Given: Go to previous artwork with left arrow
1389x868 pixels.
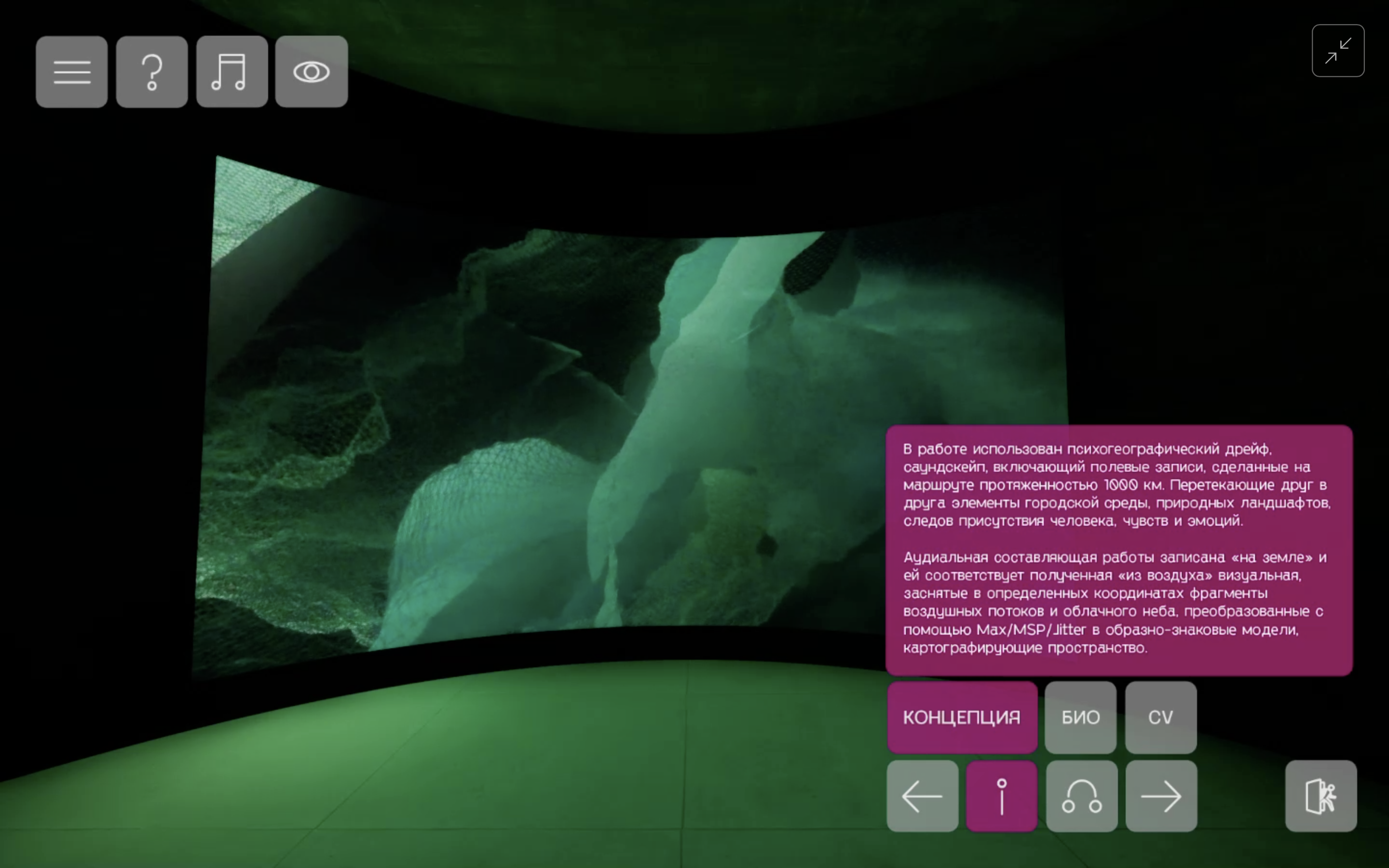Looking at the screenshot, I should click(922, 796).
